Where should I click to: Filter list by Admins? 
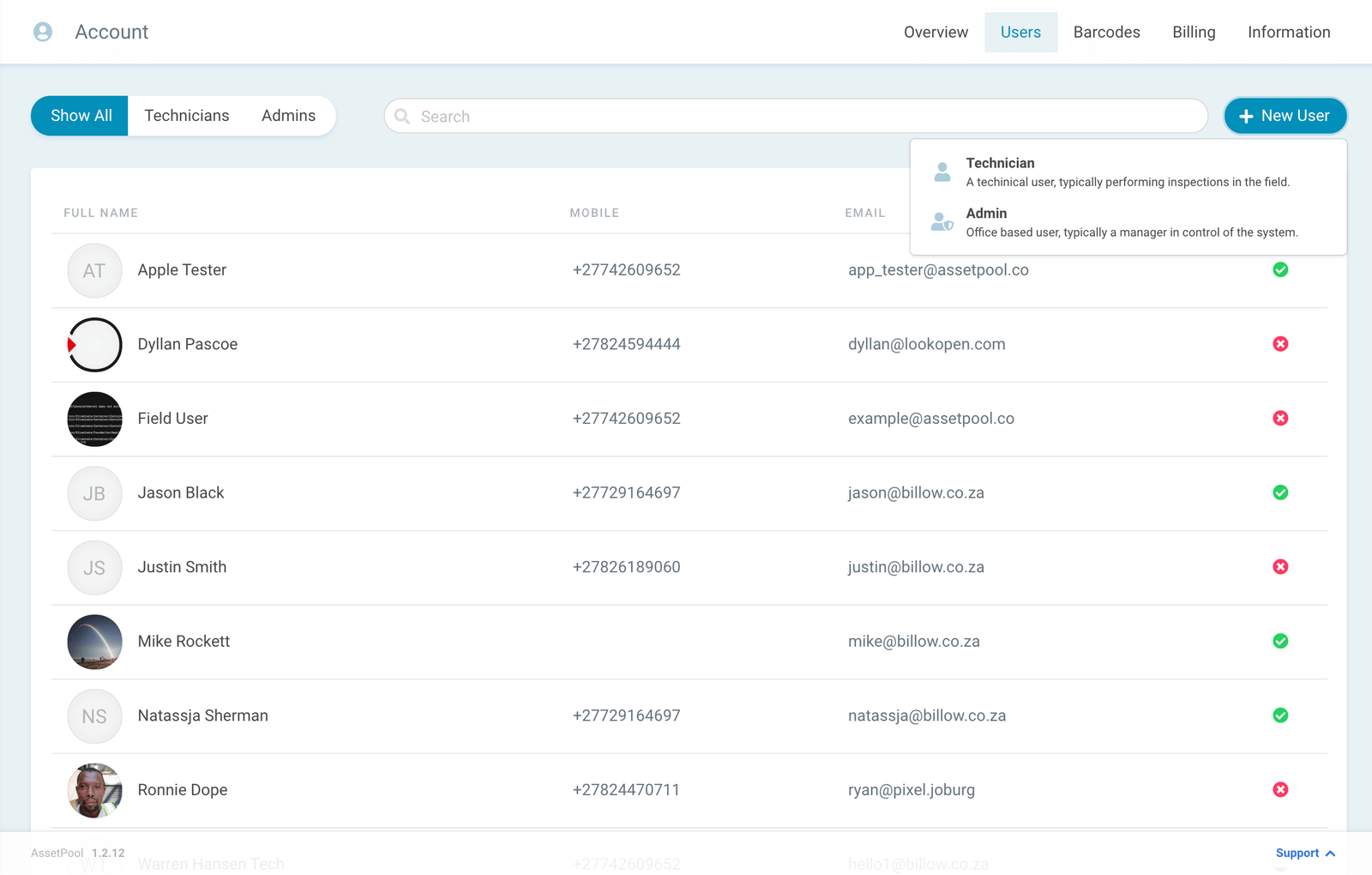click(x=288, y=116)
